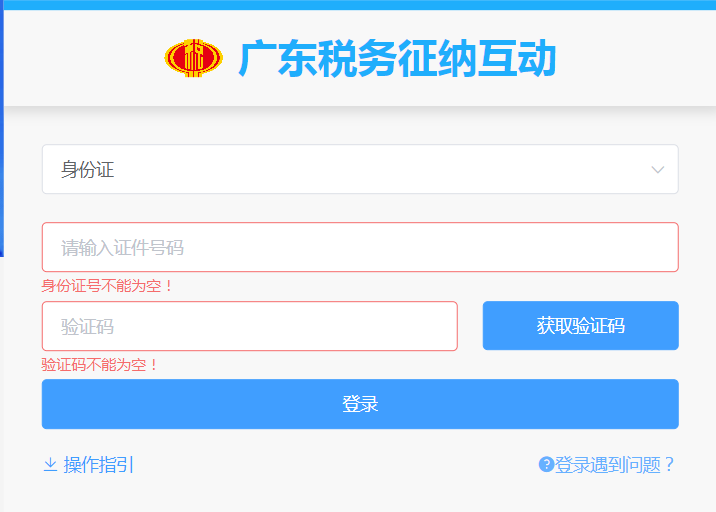Viewport: 716px width, 512px height.
Task: Click the 身份证号不能为空！ error message
Action: coord(107,286)
